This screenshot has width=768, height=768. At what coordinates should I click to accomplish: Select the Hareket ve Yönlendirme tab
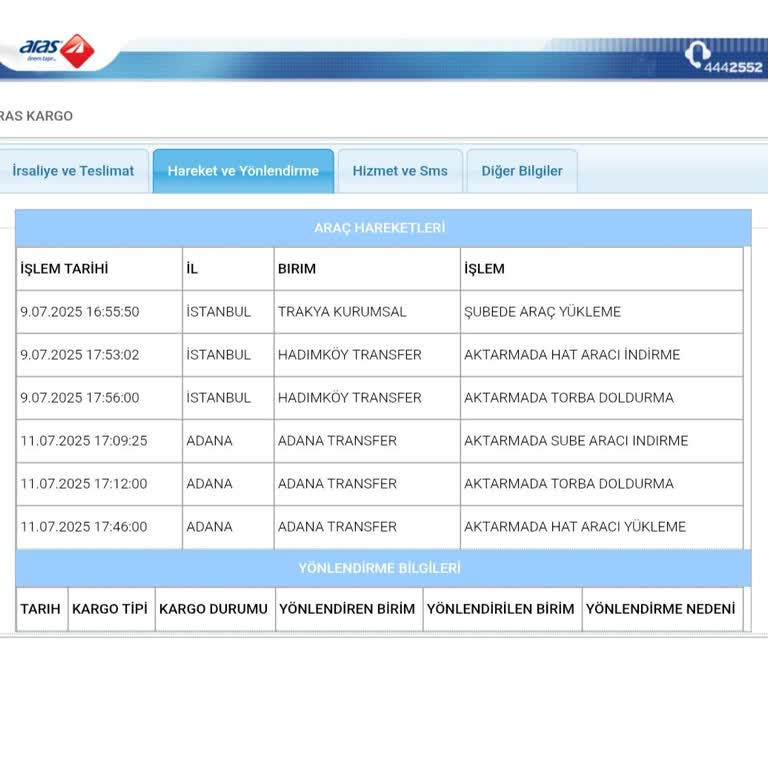[243, 171]
